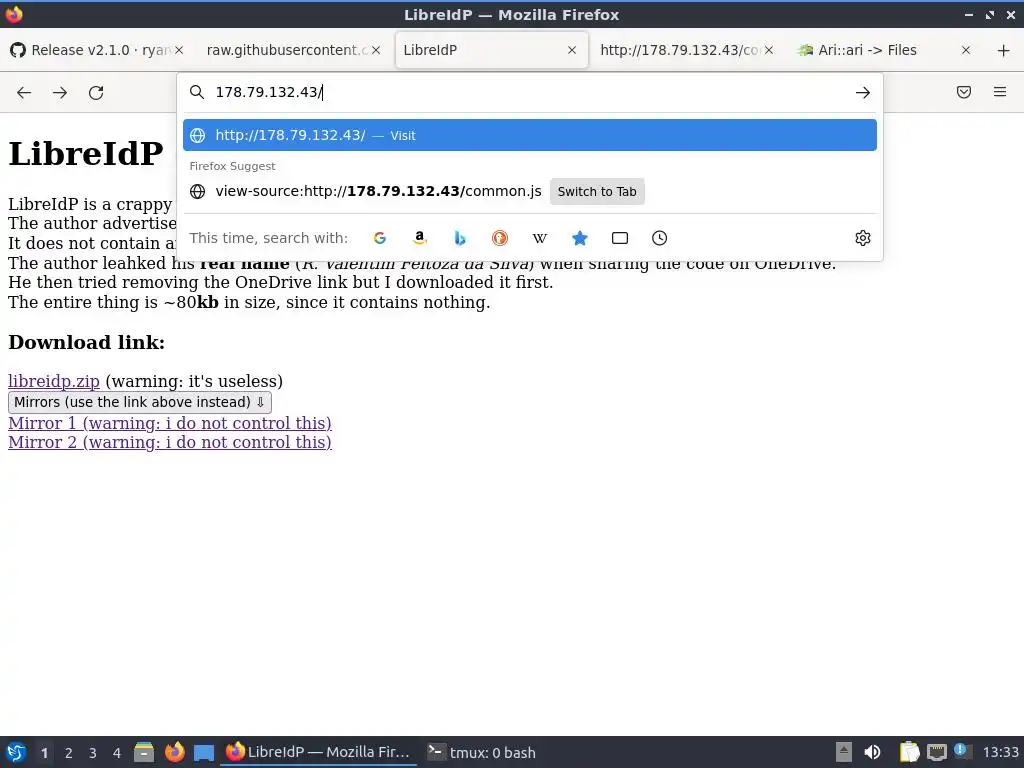This screenshot has height=768, width=1024.
Task: Go forward to the next page
Action: 60,93
